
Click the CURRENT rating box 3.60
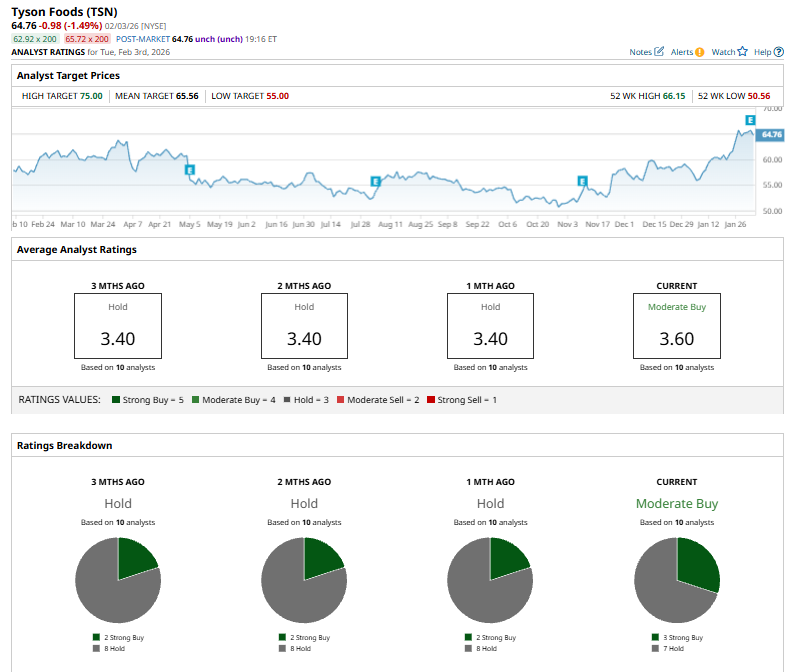pyautogui.click(x=677, y=326)
